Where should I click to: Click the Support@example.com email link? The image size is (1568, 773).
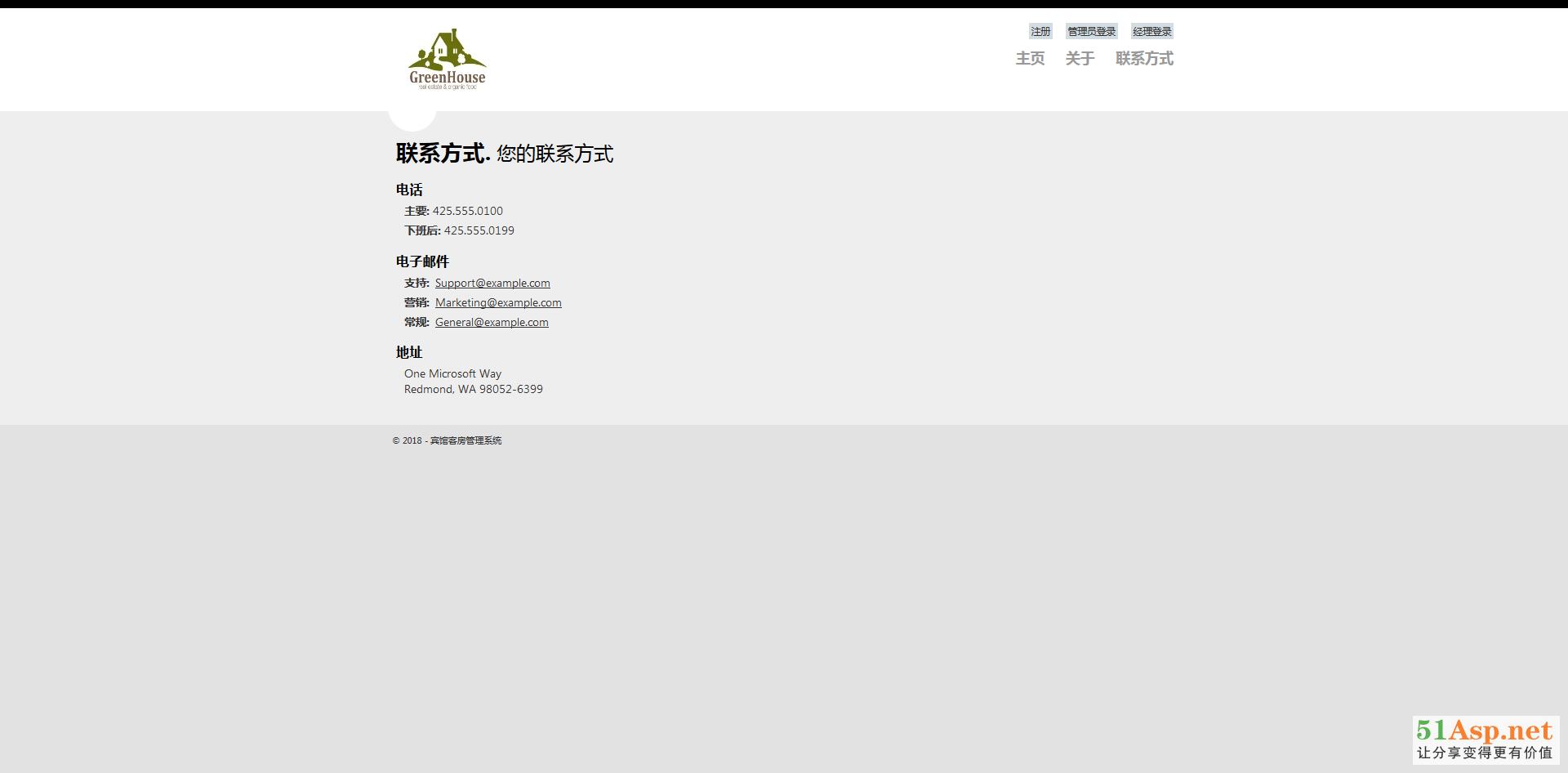pyautogui.click(x=492, y=284)
